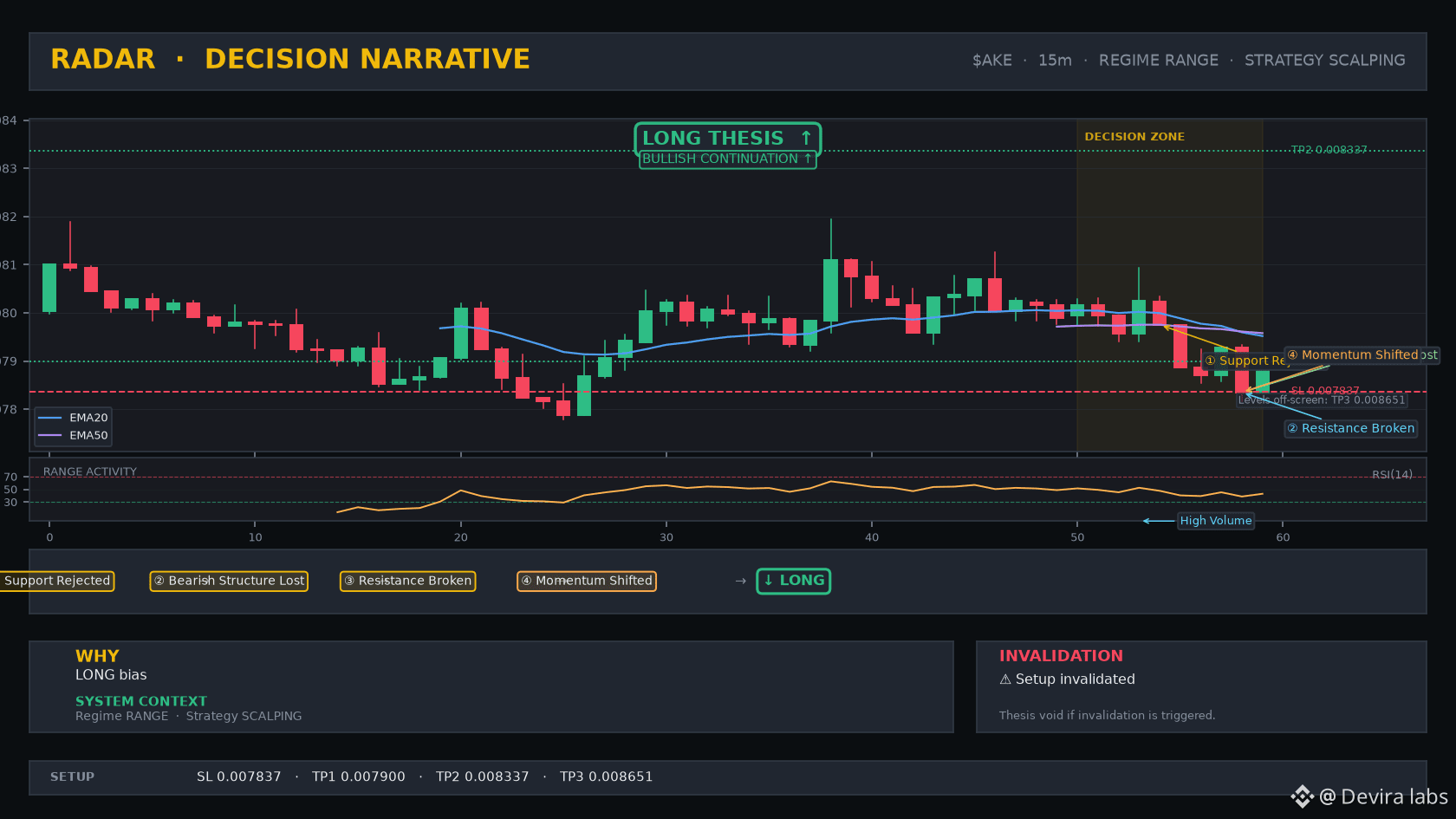Click the REGIME RANGE header text
The height and width of the screenshot is (819, 1456).
click(1159, 60)
